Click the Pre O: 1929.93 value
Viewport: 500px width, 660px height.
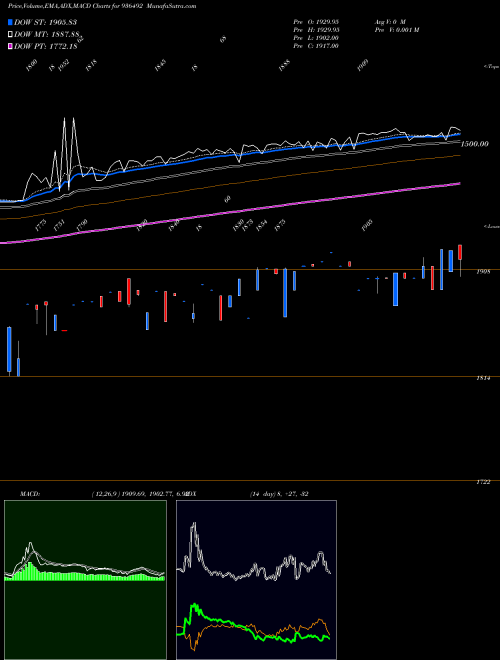coord(316,22)
